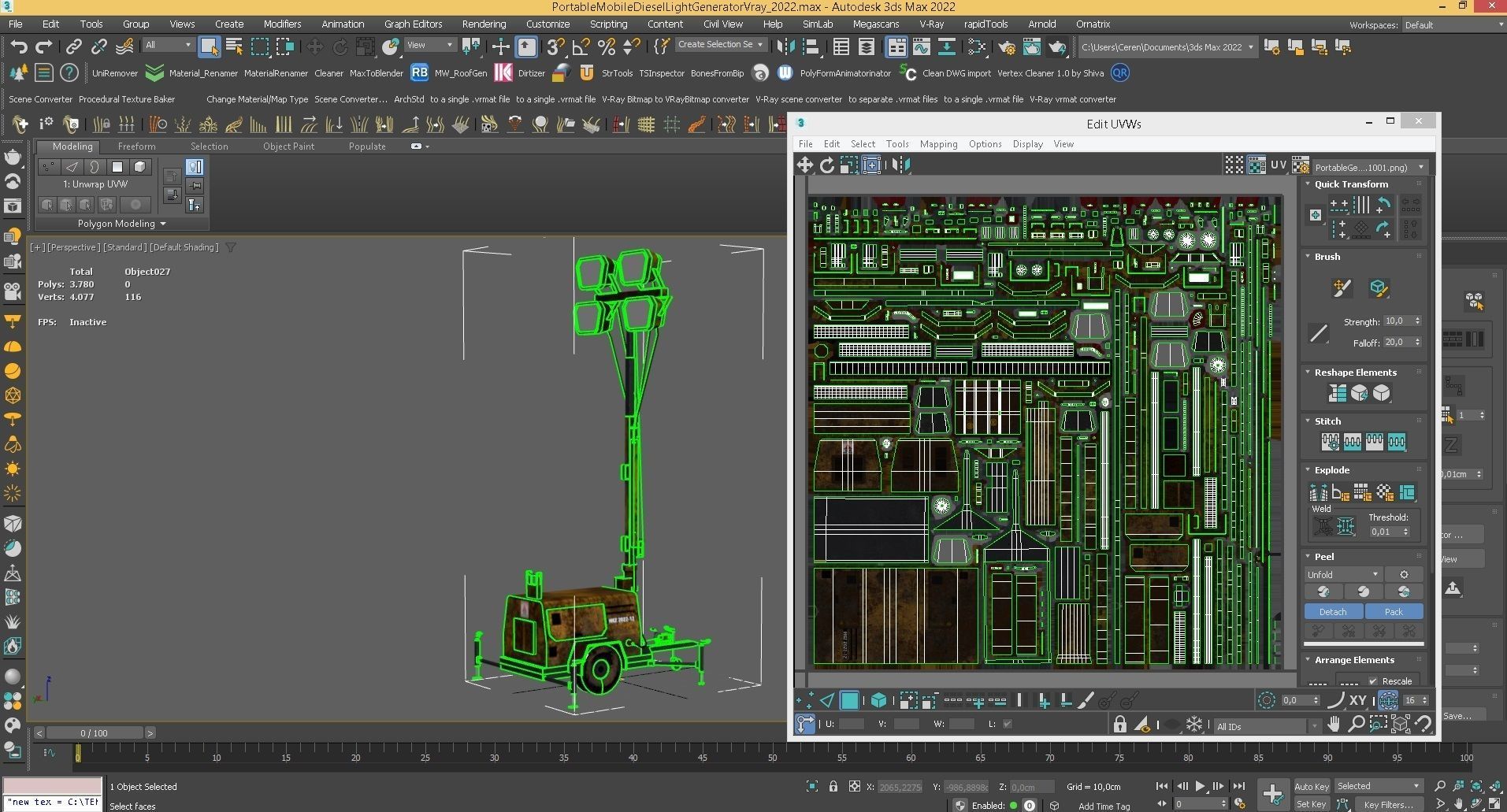Click the MaxToBlender script button
The image size is (1507, 812).
[377, 73]
